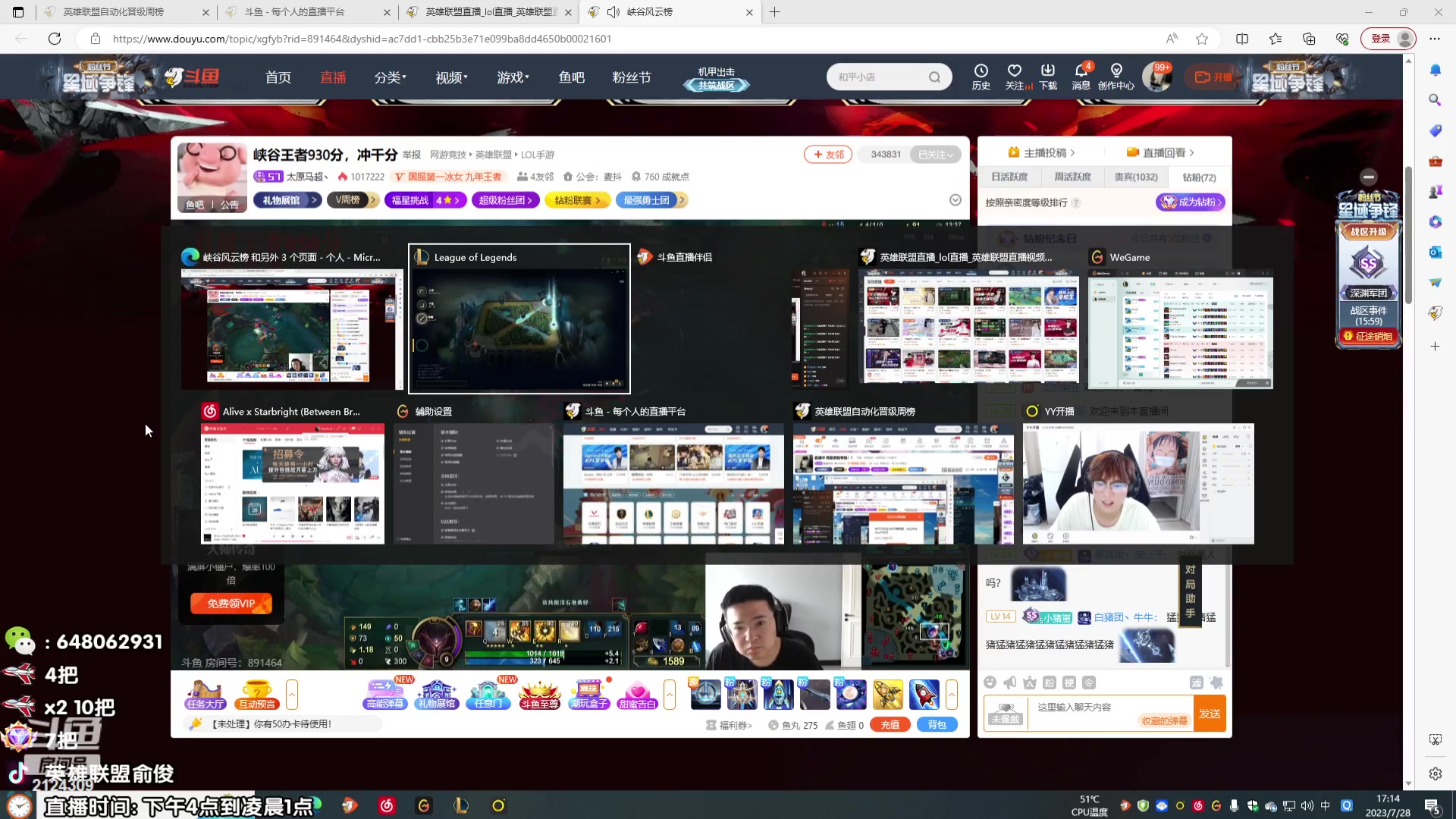Click the 成为钻粉 button
The image size is (1456, 819).
click(1191, 202)
